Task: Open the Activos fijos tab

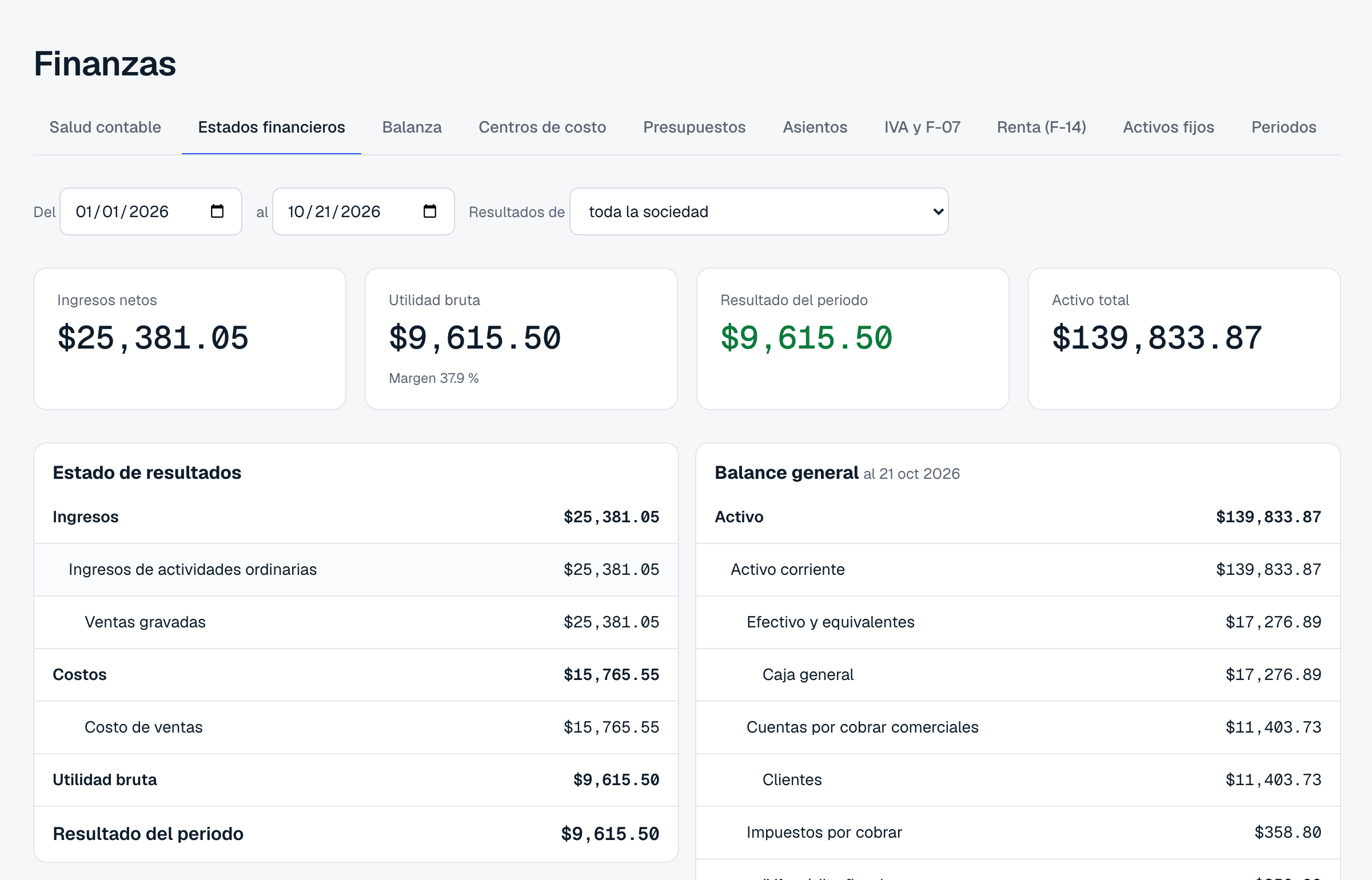Action: [1168, 127]
